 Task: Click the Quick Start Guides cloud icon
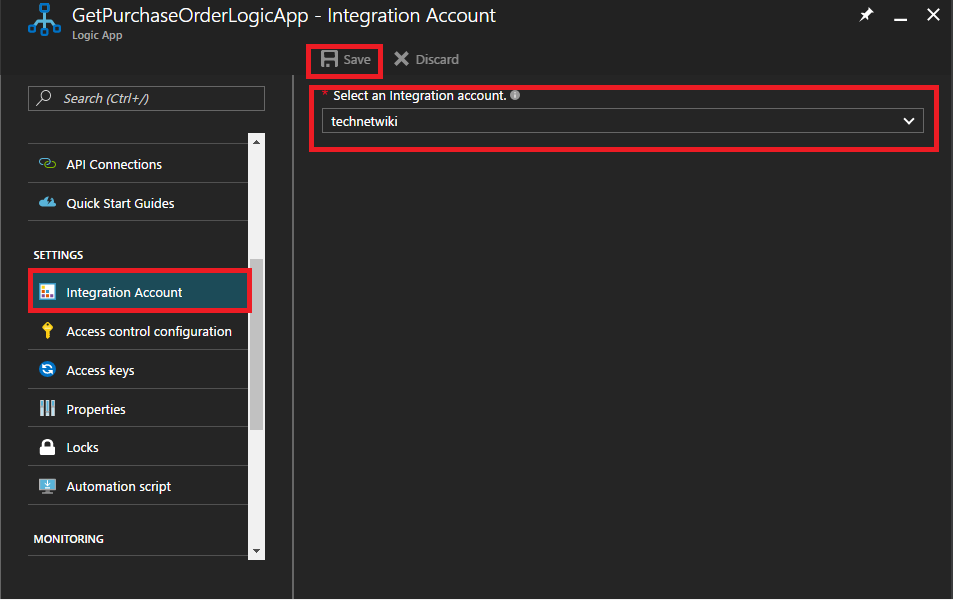coord(47,202)
